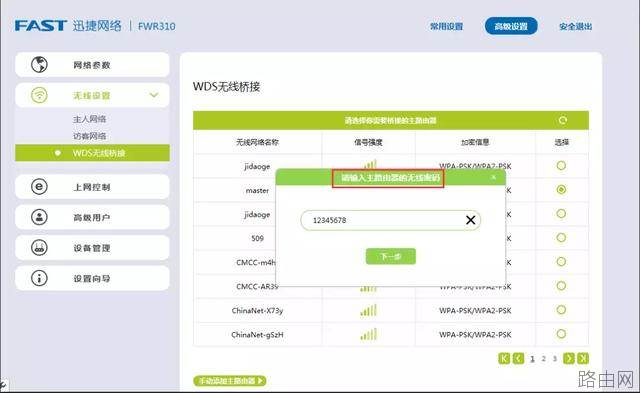Select the ChinaNet-X73y radio button
This screenshot has width=640, height=393.
click(x=561, y=310)
